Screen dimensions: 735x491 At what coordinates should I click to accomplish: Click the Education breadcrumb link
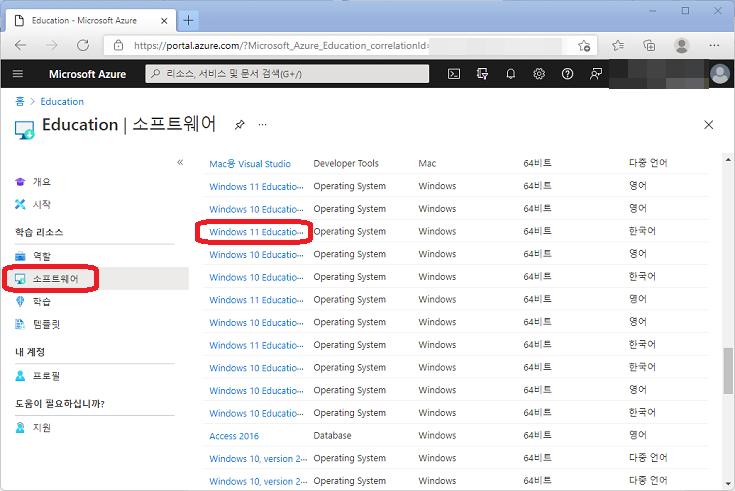[62, 101]
